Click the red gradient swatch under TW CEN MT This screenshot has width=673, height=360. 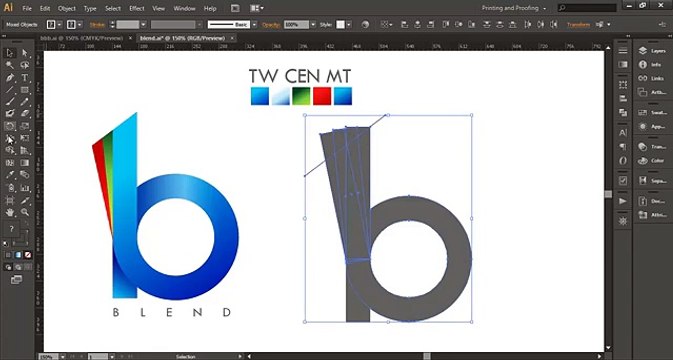point(322,96)
